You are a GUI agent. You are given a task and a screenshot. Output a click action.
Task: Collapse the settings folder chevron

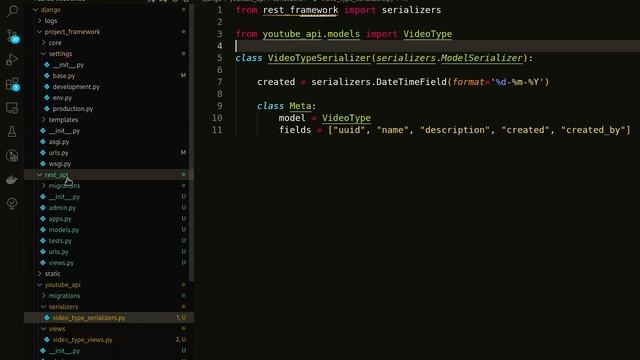(44, 53)
